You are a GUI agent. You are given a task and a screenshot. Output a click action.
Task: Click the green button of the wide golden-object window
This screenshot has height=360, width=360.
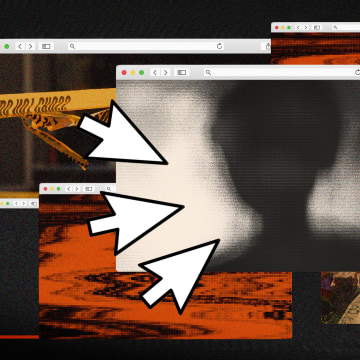coord(6,46)
